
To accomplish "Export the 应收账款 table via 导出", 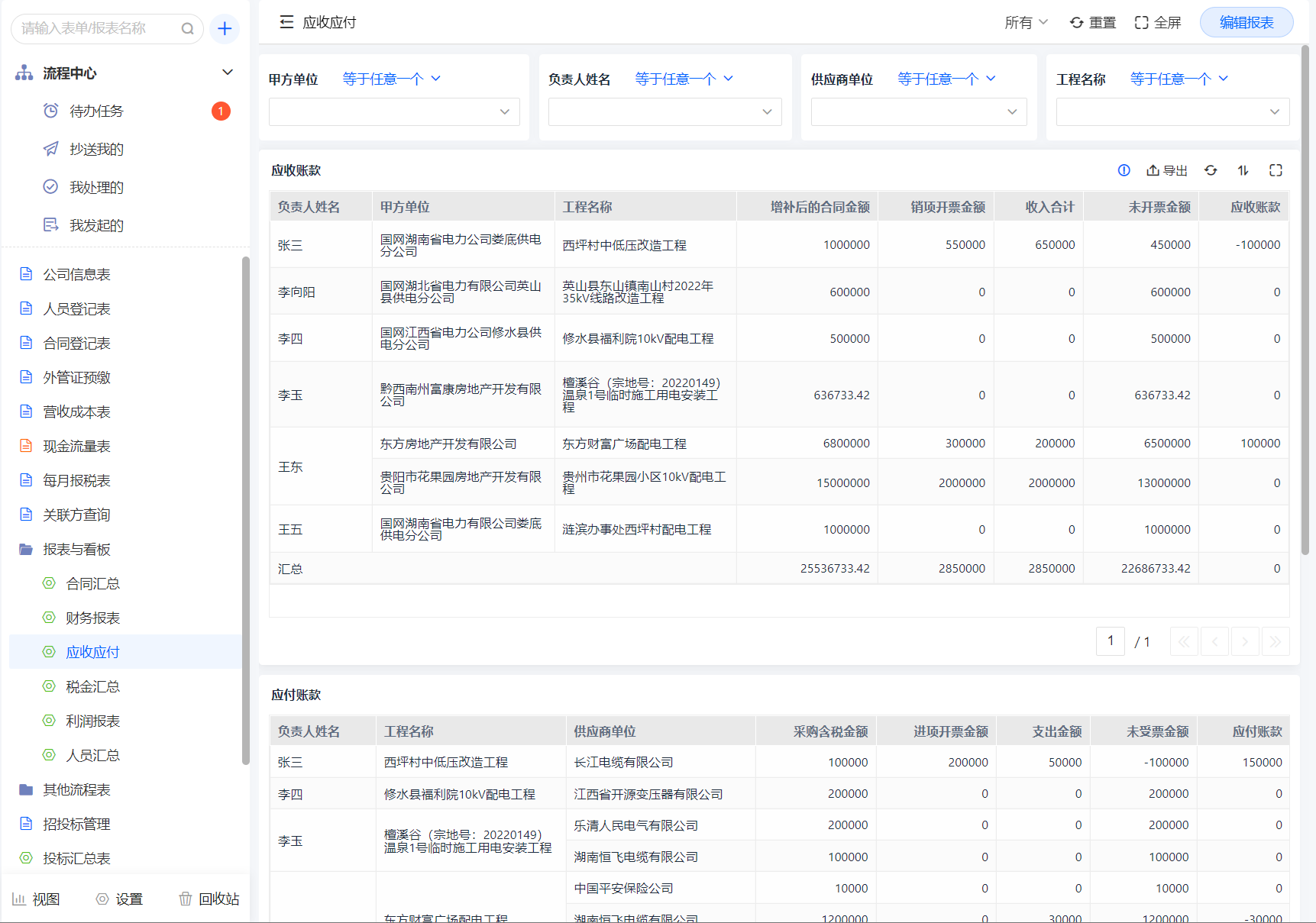I will (1167, 170).
